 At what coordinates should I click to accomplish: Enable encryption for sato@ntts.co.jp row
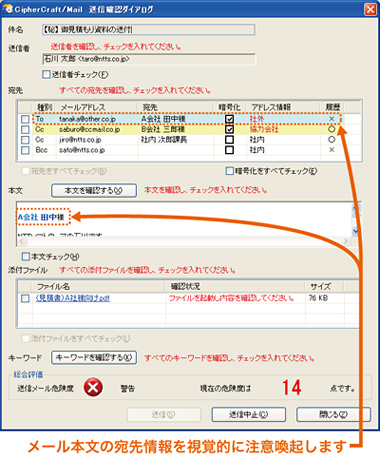[x=229, y=150]
